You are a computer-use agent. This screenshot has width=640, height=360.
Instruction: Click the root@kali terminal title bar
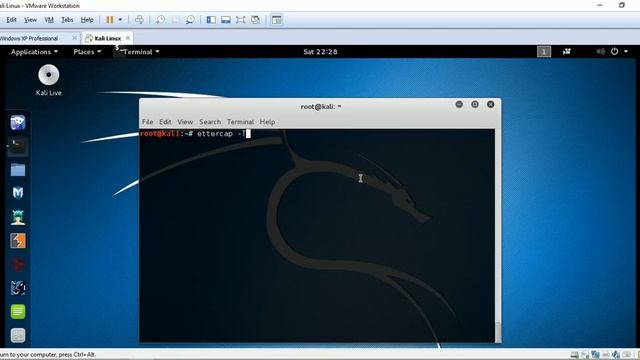coord(321,107)
